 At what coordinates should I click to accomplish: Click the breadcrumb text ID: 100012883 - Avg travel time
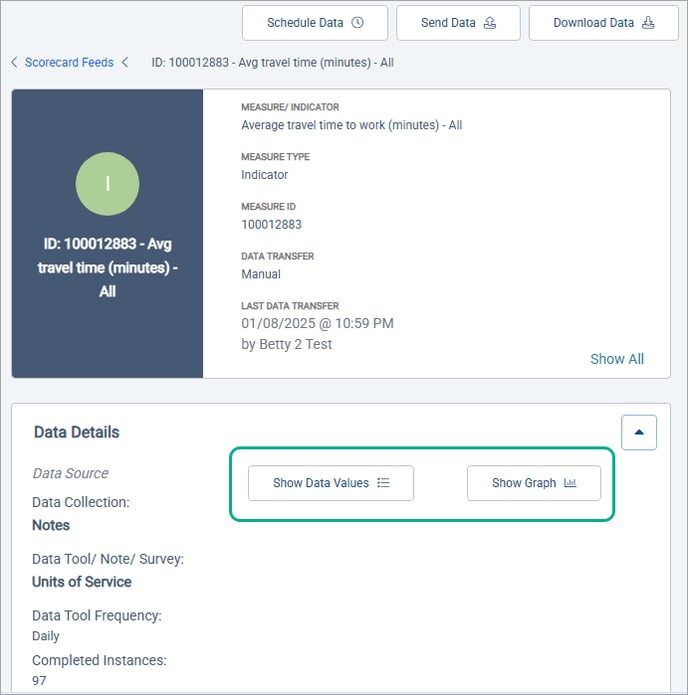272,62
